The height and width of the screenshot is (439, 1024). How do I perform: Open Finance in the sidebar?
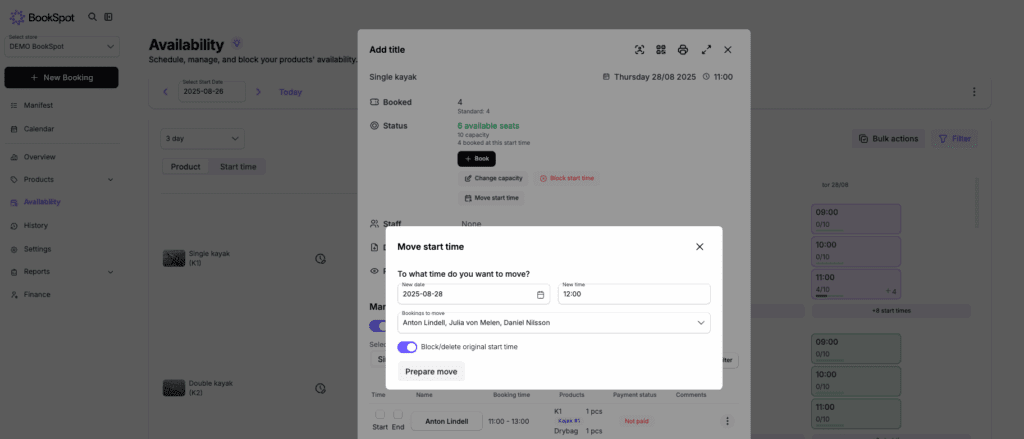pos(37,295)
